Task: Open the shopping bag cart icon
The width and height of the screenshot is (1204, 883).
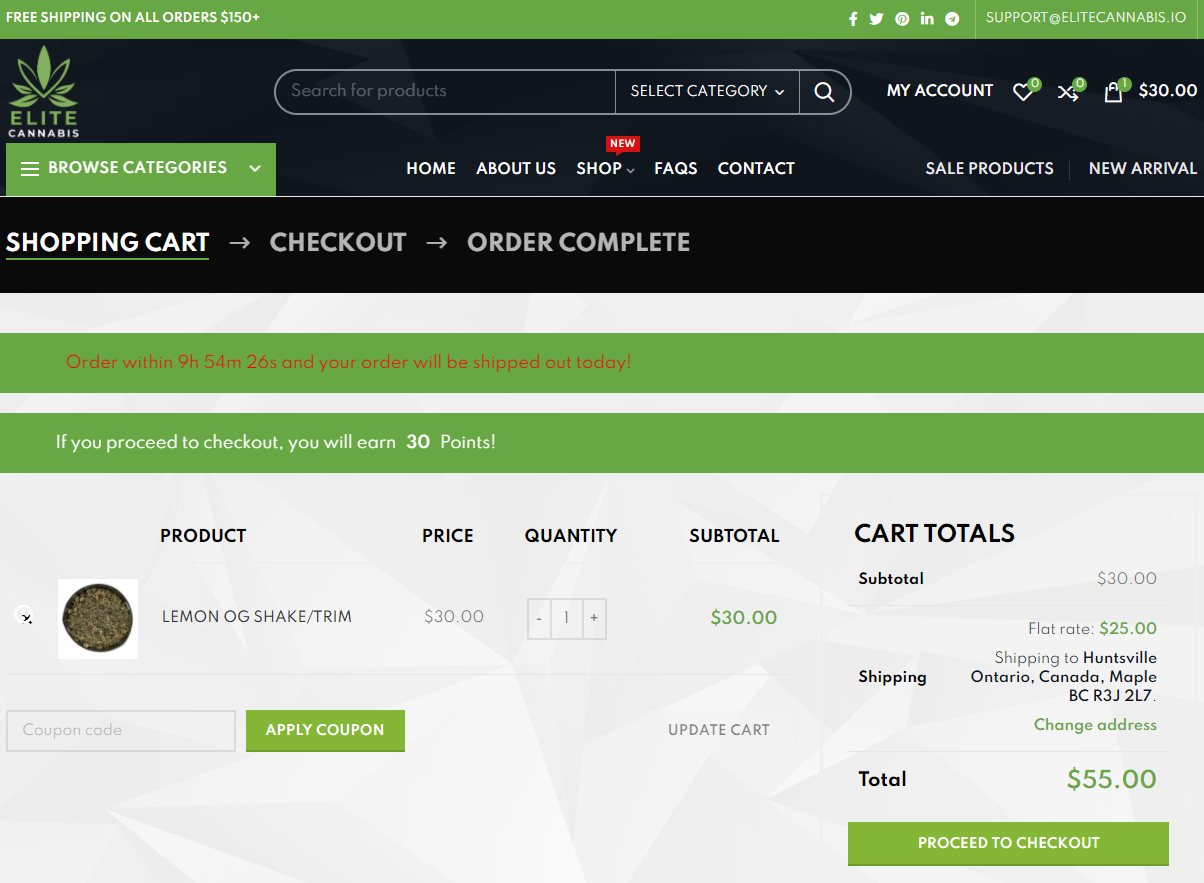Action: pos(1113,92)
